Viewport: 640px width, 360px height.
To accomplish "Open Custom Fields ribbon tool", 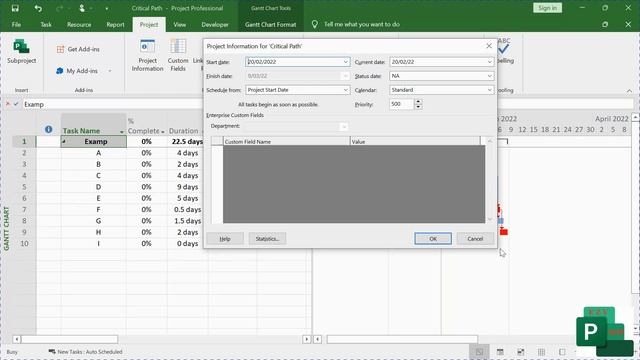I will pyautogui.click(x=178, y=56).
